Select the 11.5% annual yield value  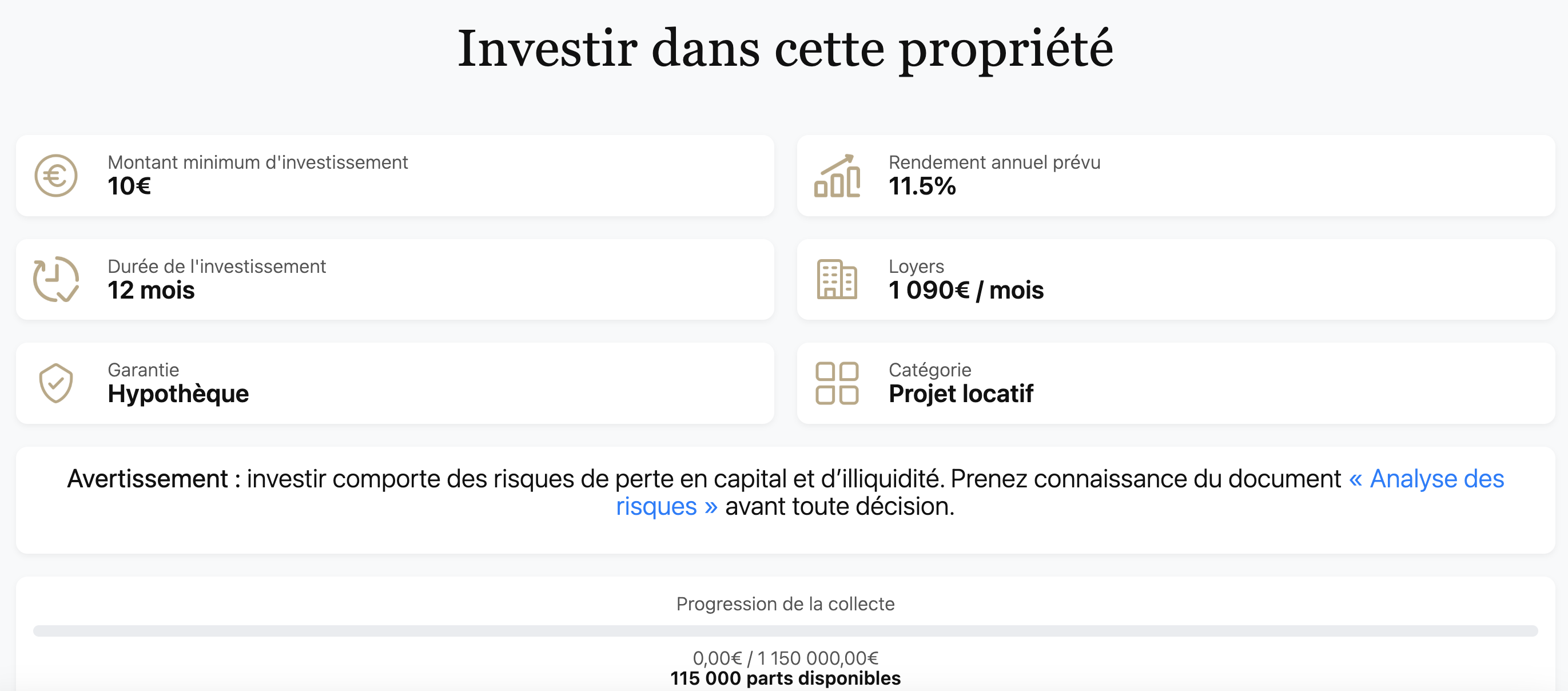(x=922, y=186)
